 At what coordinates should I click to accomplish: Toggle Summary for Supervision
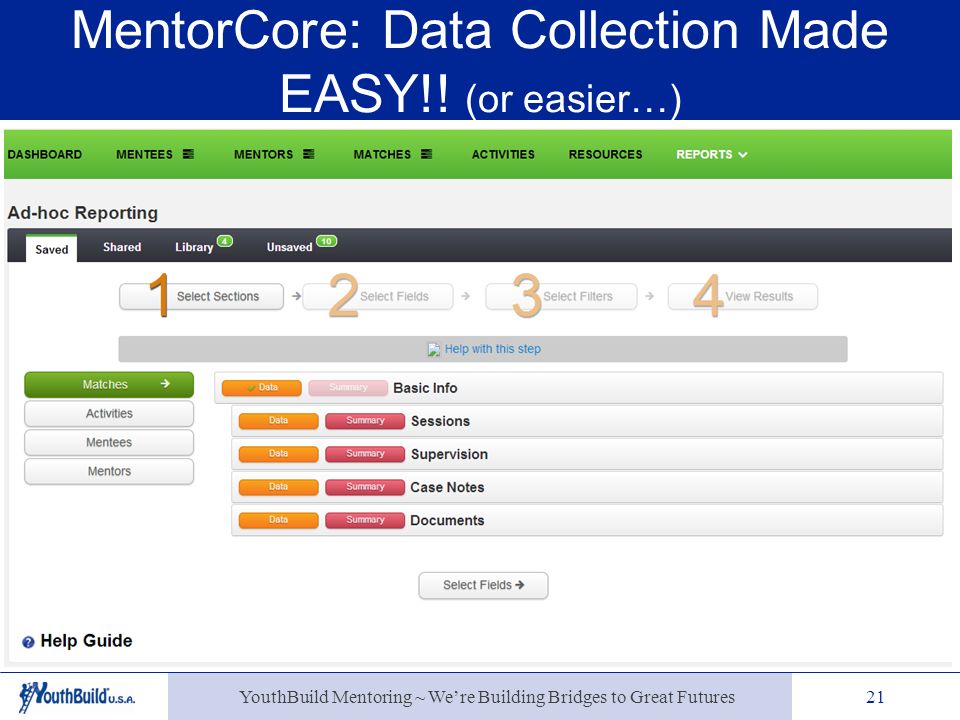365,454
